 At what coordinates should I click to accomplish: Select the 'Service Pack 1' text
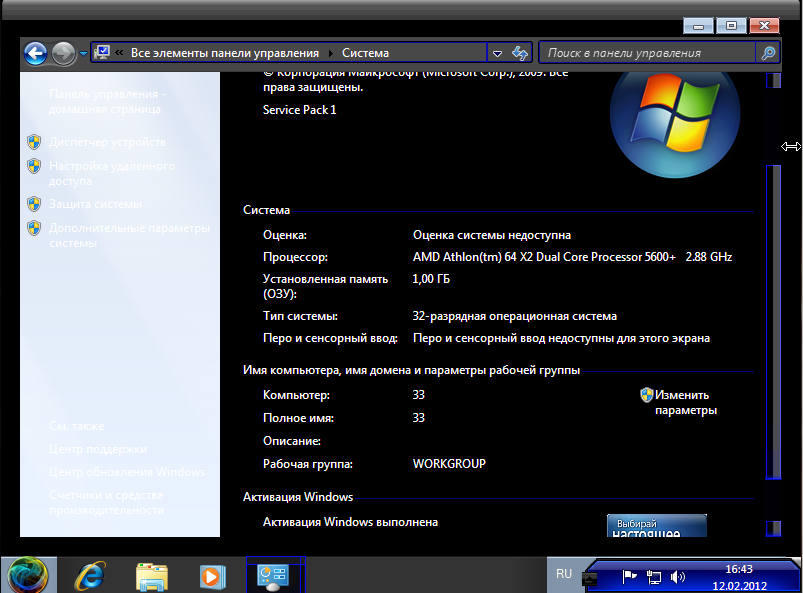click(x=300, y=110)
